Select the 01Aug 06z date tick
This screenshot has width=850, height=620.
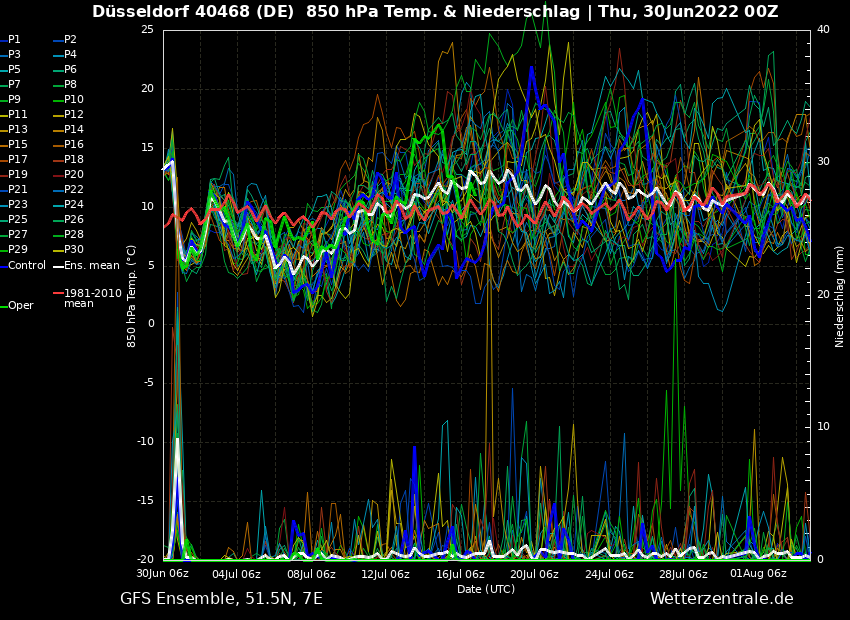[x=757, y=574]
